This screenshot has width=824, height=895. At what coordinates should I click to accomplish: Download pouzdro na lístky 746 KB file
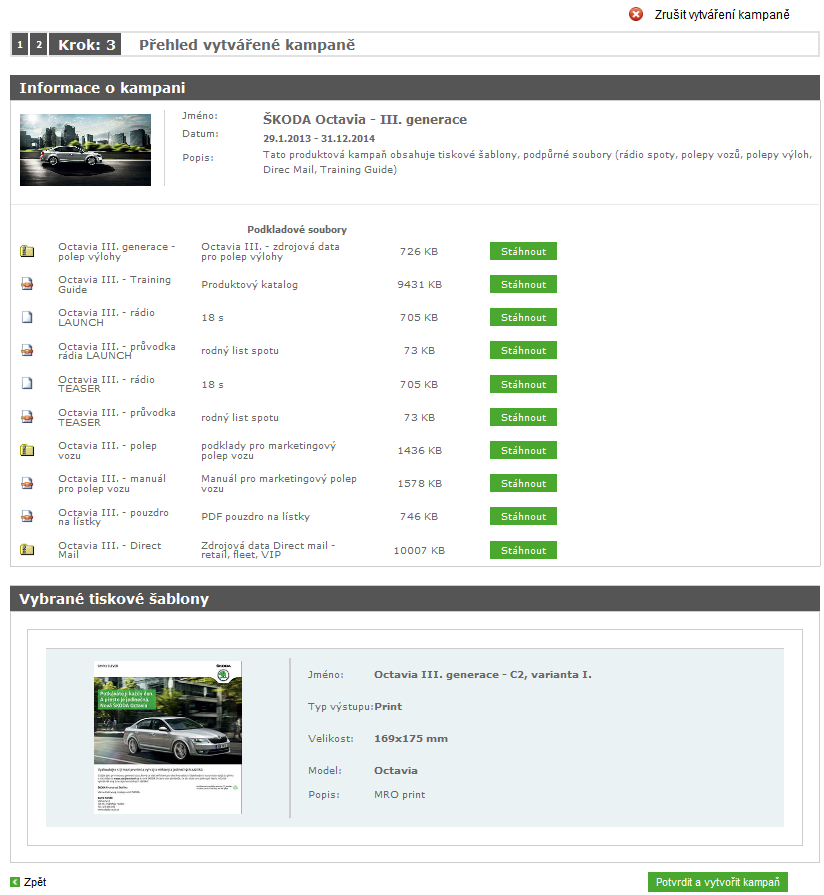click(x=523, y=517)
